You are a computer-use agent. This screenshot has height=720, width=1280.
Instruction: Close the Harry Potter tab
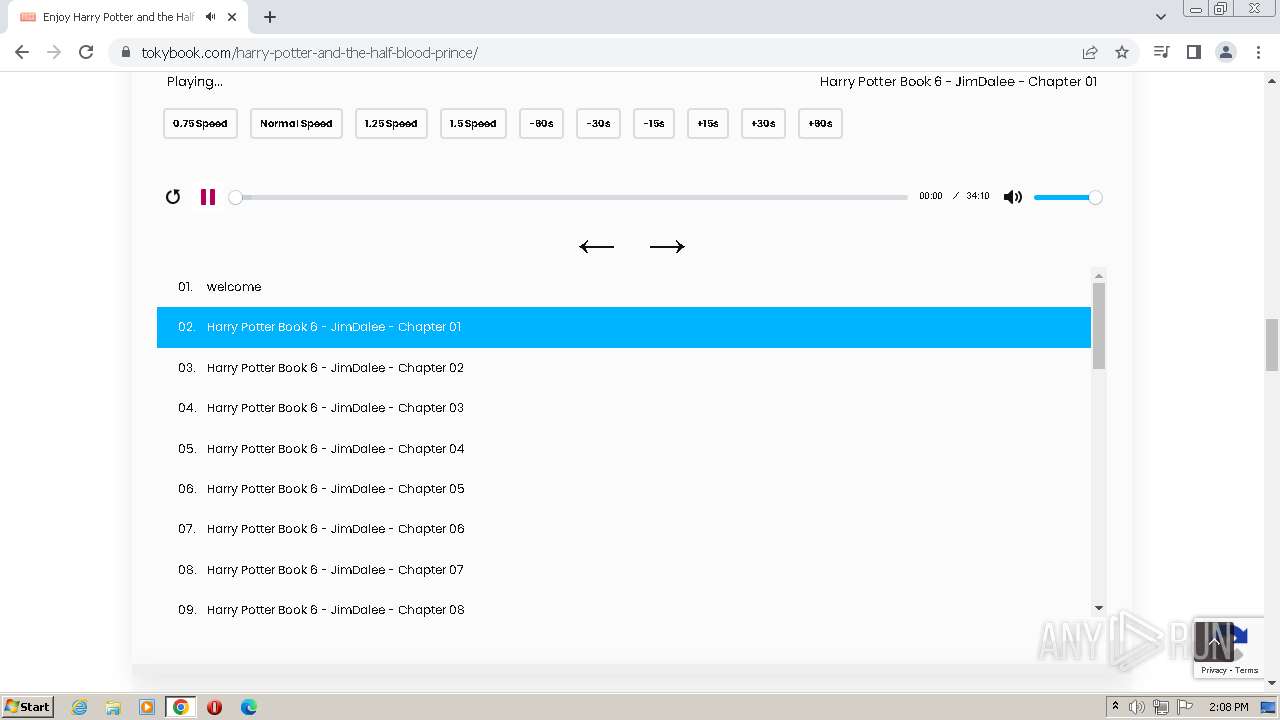coord(233,17)
